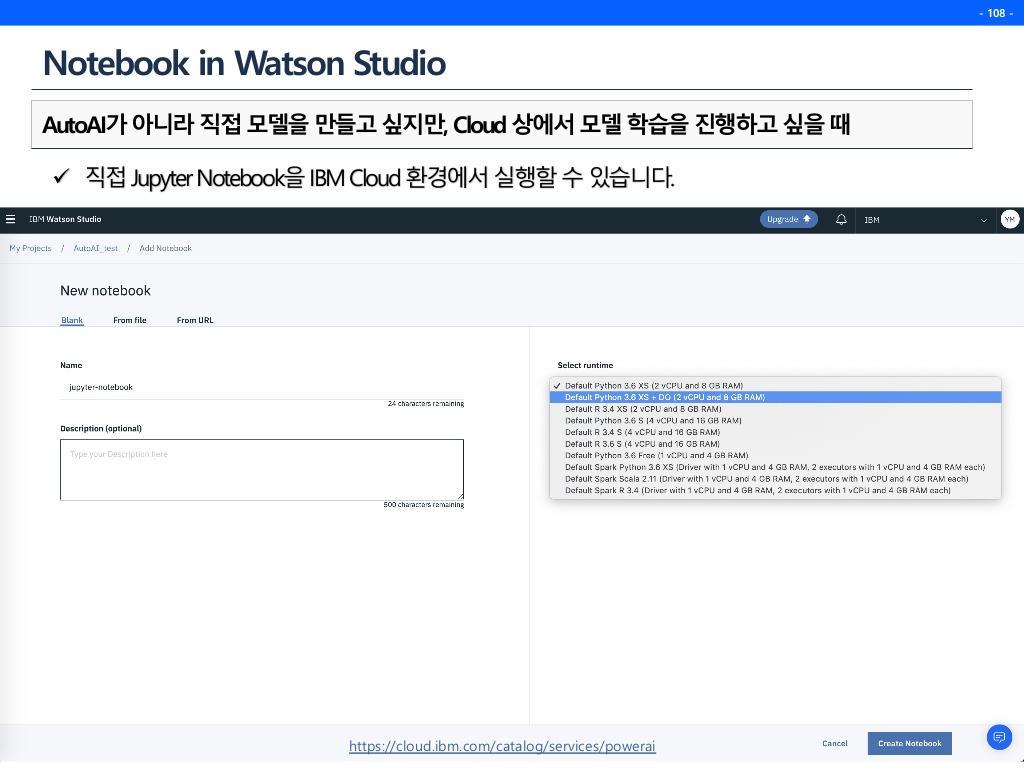Choose Default Python 3.6 XS + DO runtime
This screenshot has width=1024, height=768.
665,397
